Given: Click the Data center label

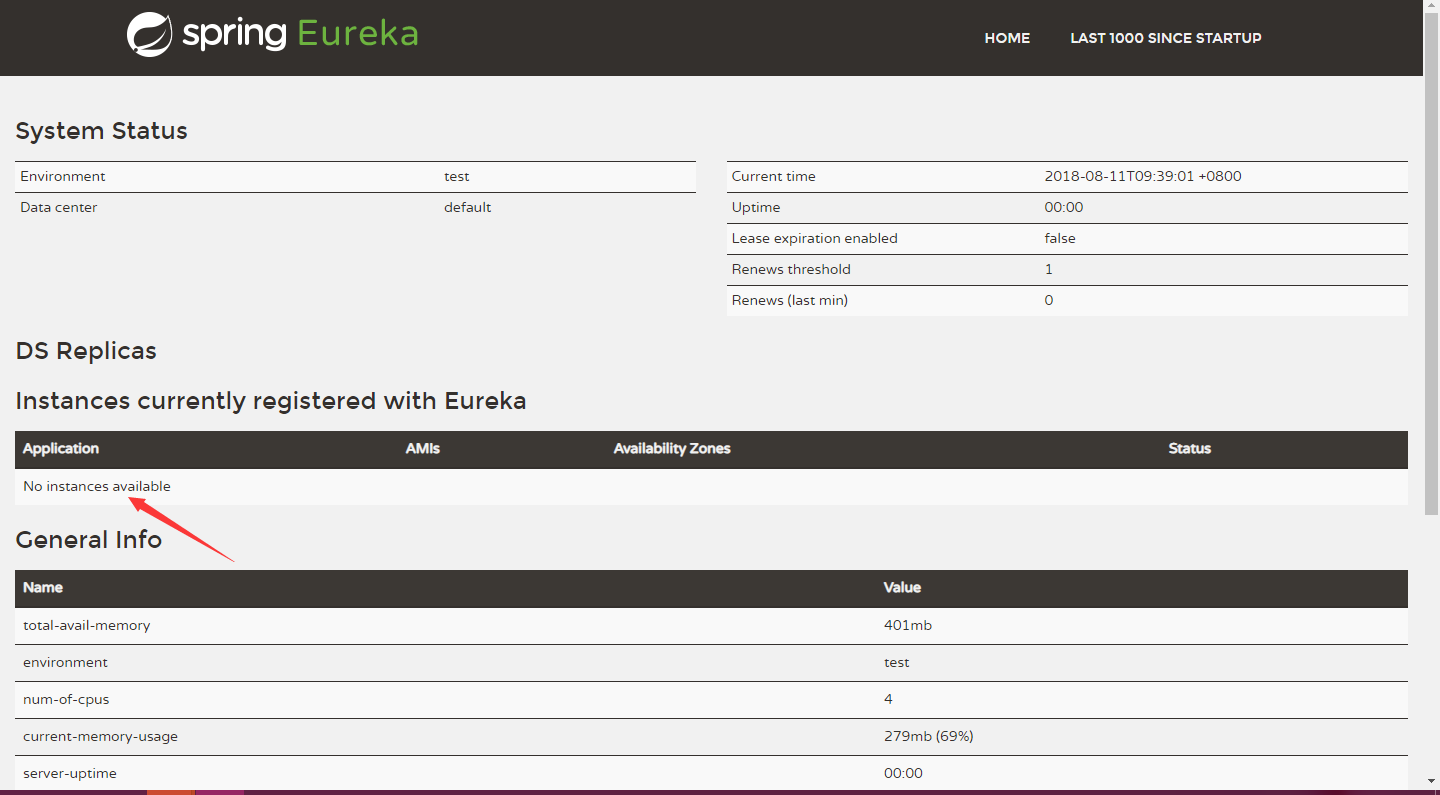Looking at the screenshot, I should (59, 207).
